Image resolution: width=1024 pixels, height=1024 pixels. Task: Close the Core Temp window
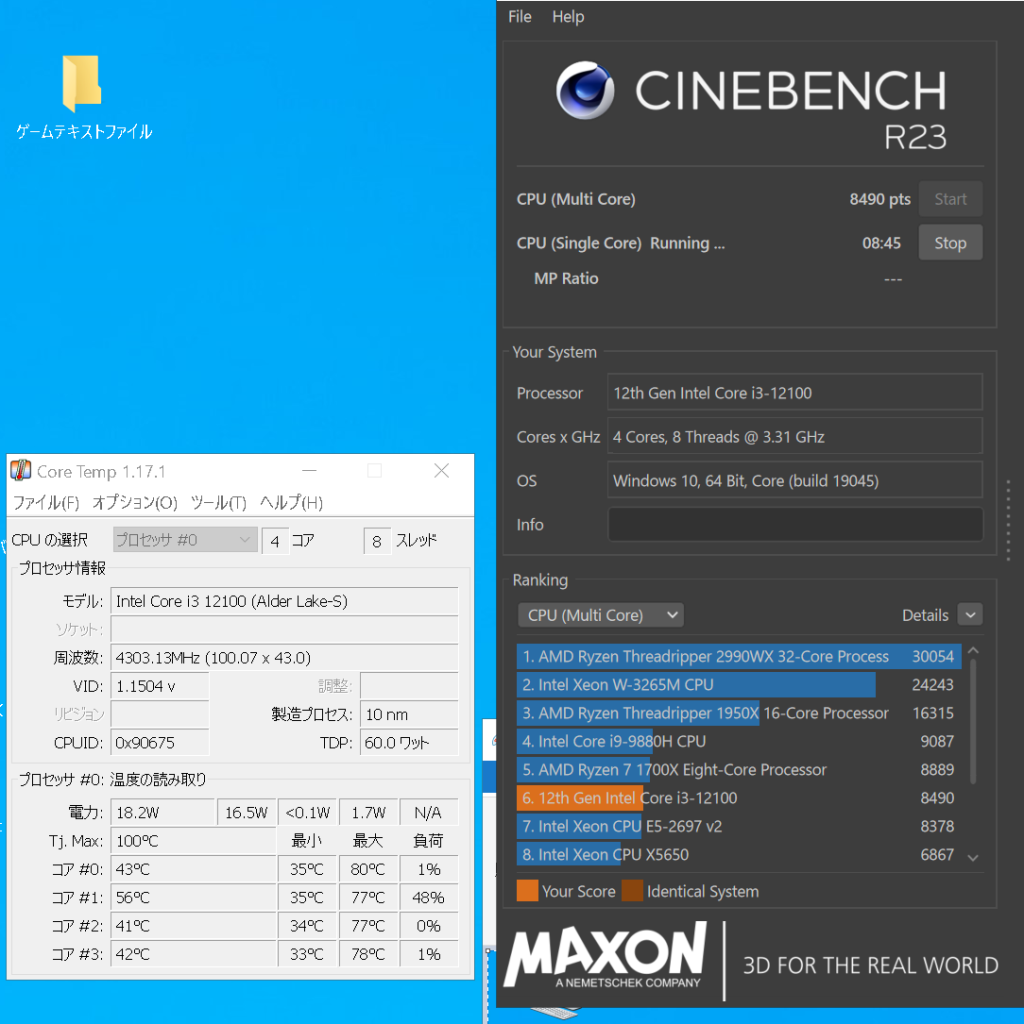click(x=441, y=470)
